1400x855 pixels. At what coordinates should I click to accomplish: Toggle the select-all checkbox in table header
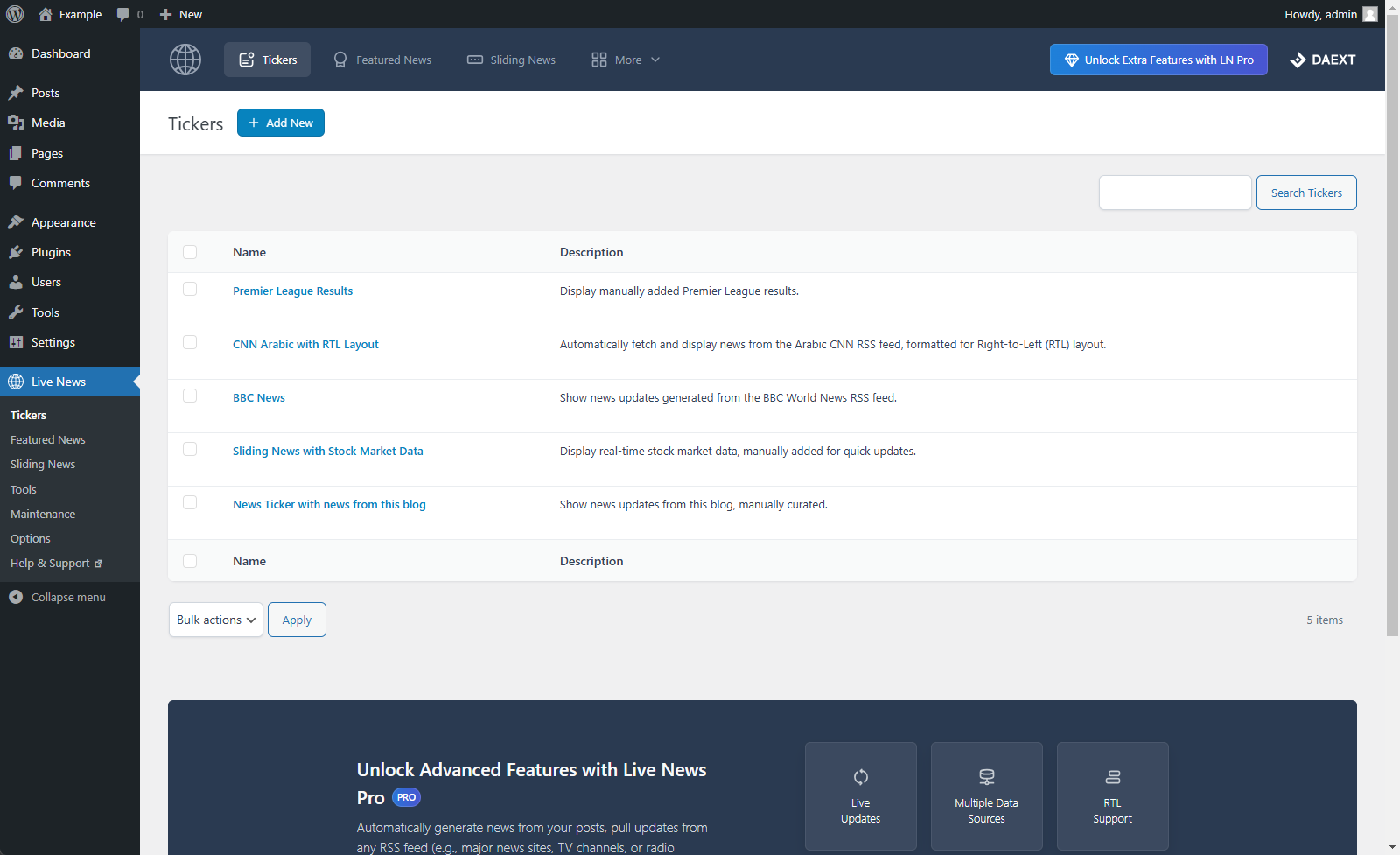[x=190, y=252]
